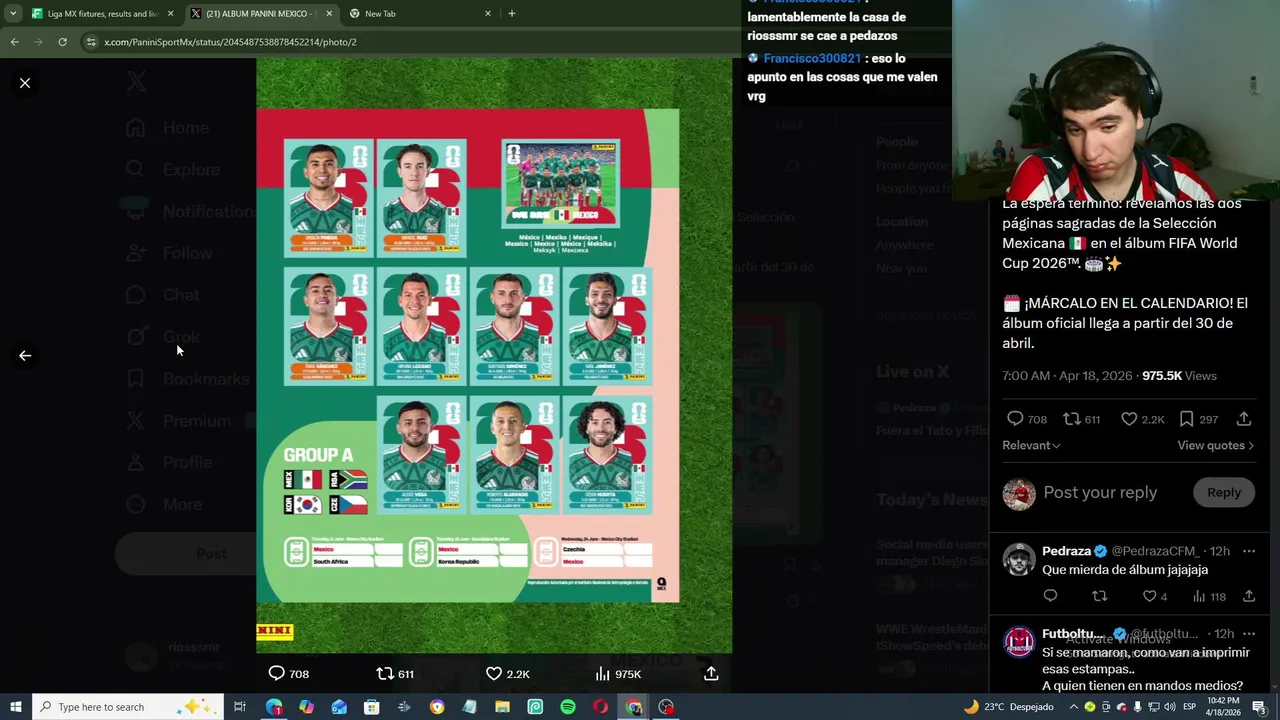Like the post using heart below photo
The width and height of the screenshot is (1280, 720).
(494, 674)
